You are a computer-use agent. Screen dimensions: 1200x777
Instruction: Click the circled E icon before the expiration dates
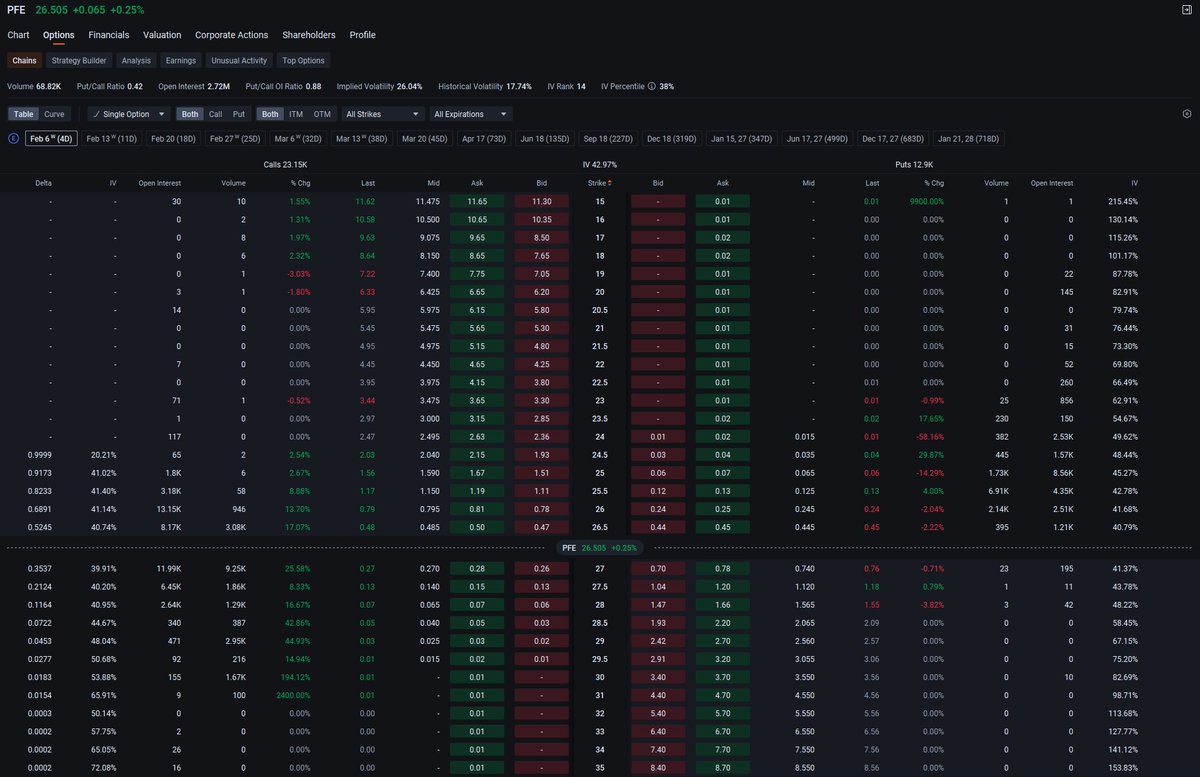coord(13,139)
